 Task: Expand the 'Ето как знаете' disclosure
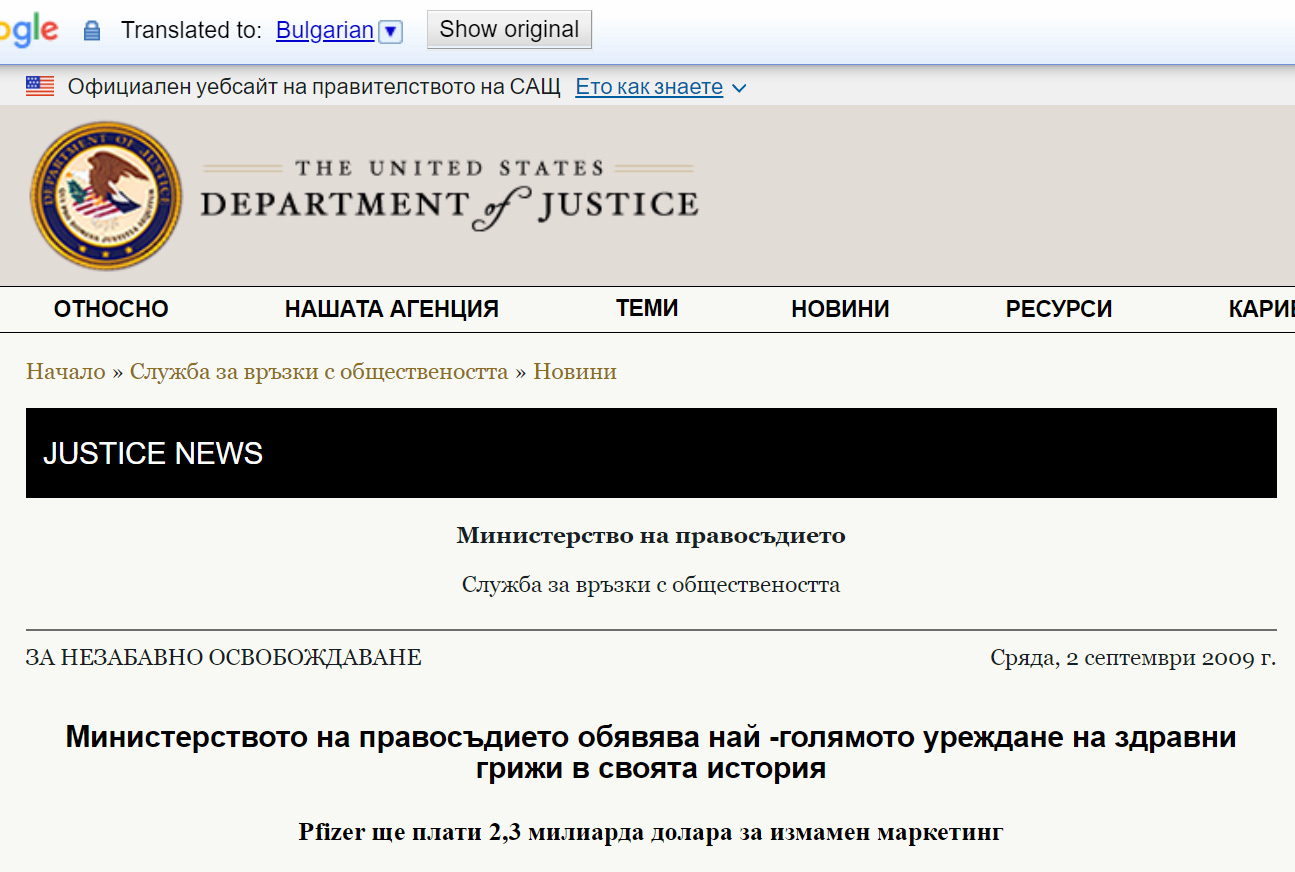(x=660, y=87)
